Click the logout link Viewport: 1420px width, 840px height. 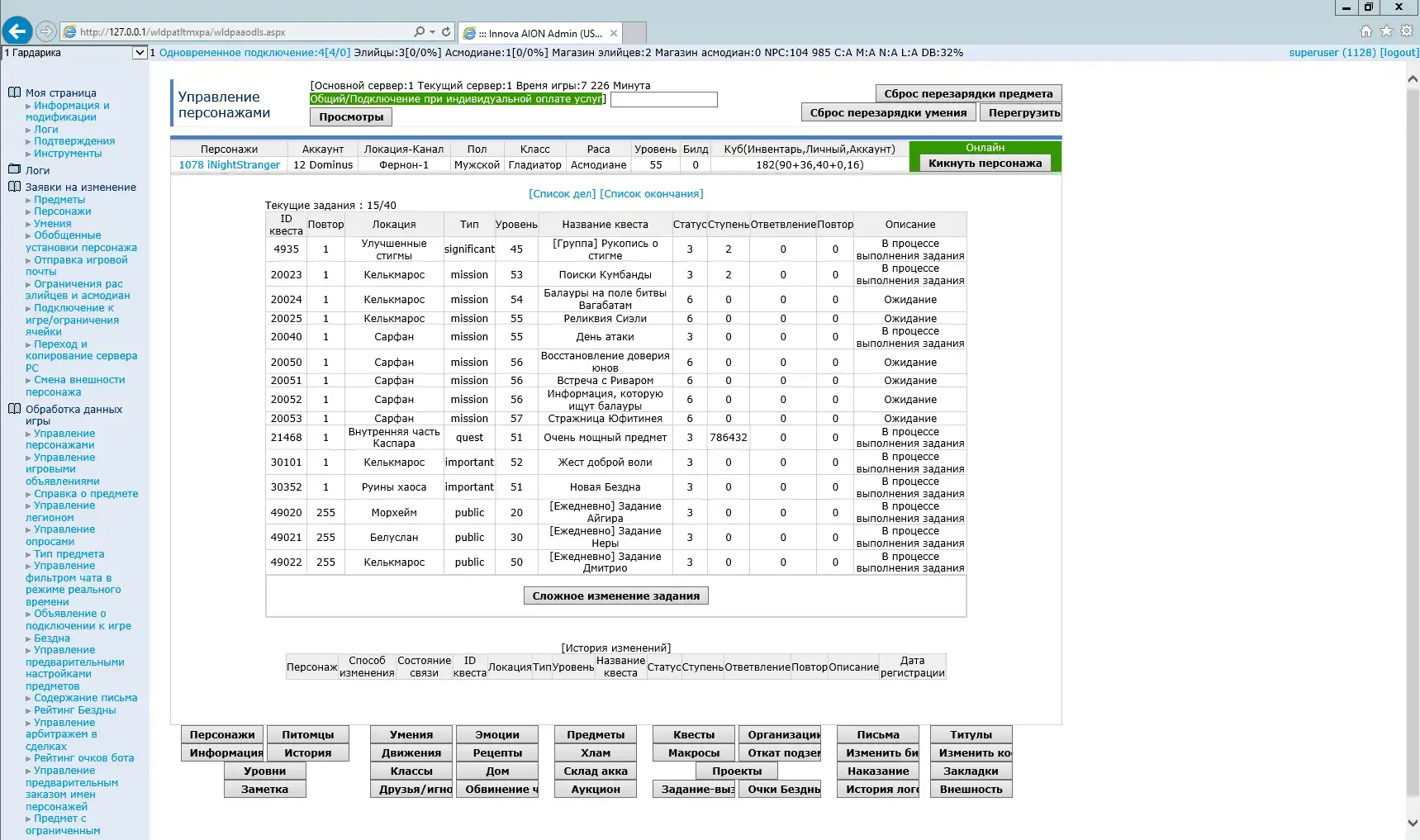(1399, 53)
